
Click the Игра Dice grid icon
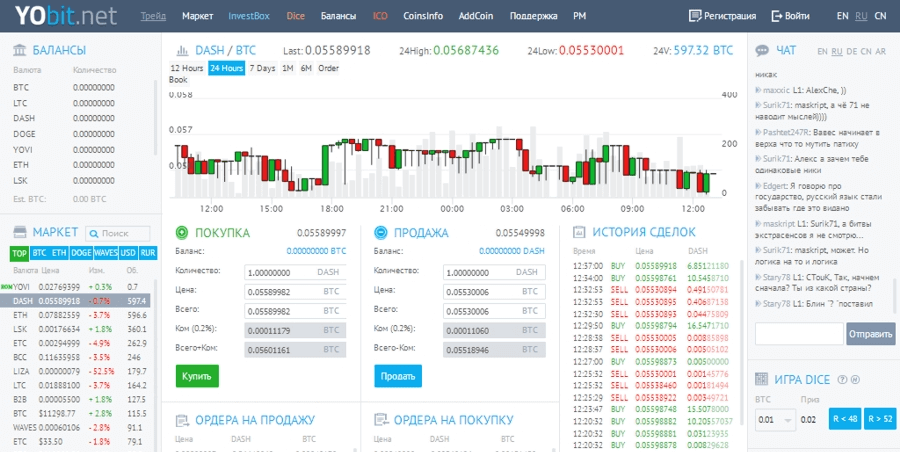[762, 379]
